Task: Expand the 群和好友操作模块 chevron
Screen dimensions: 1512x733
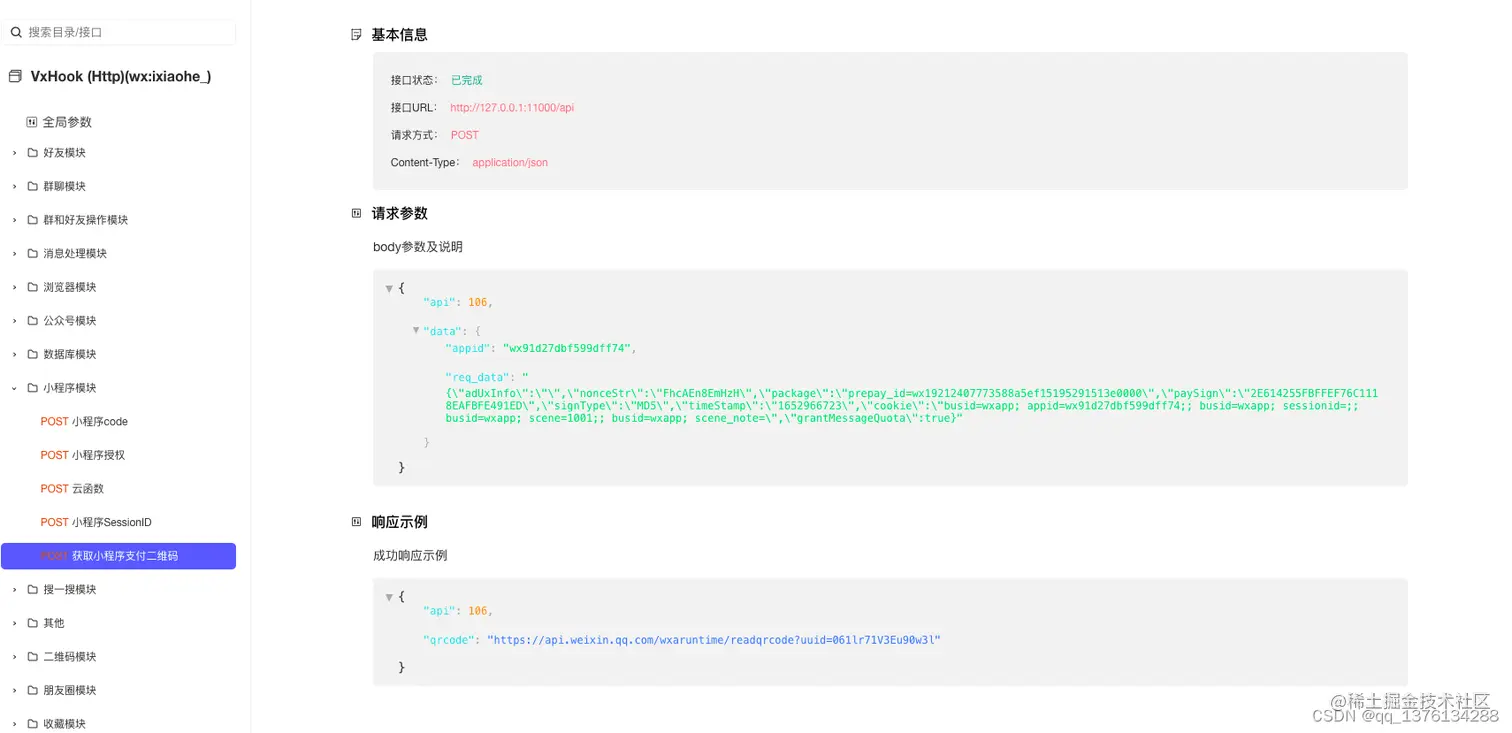Action: coord(15,220)
